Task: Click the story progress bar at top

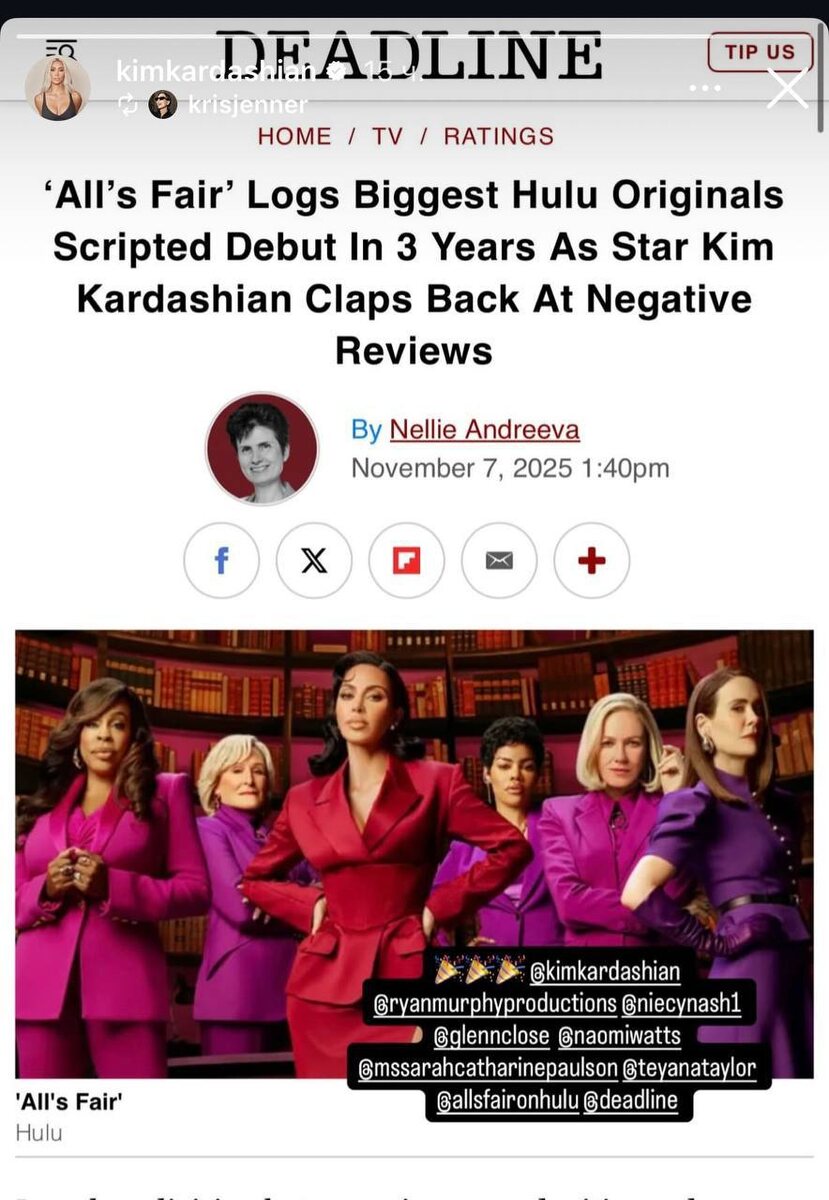Action: coord(414,37)
